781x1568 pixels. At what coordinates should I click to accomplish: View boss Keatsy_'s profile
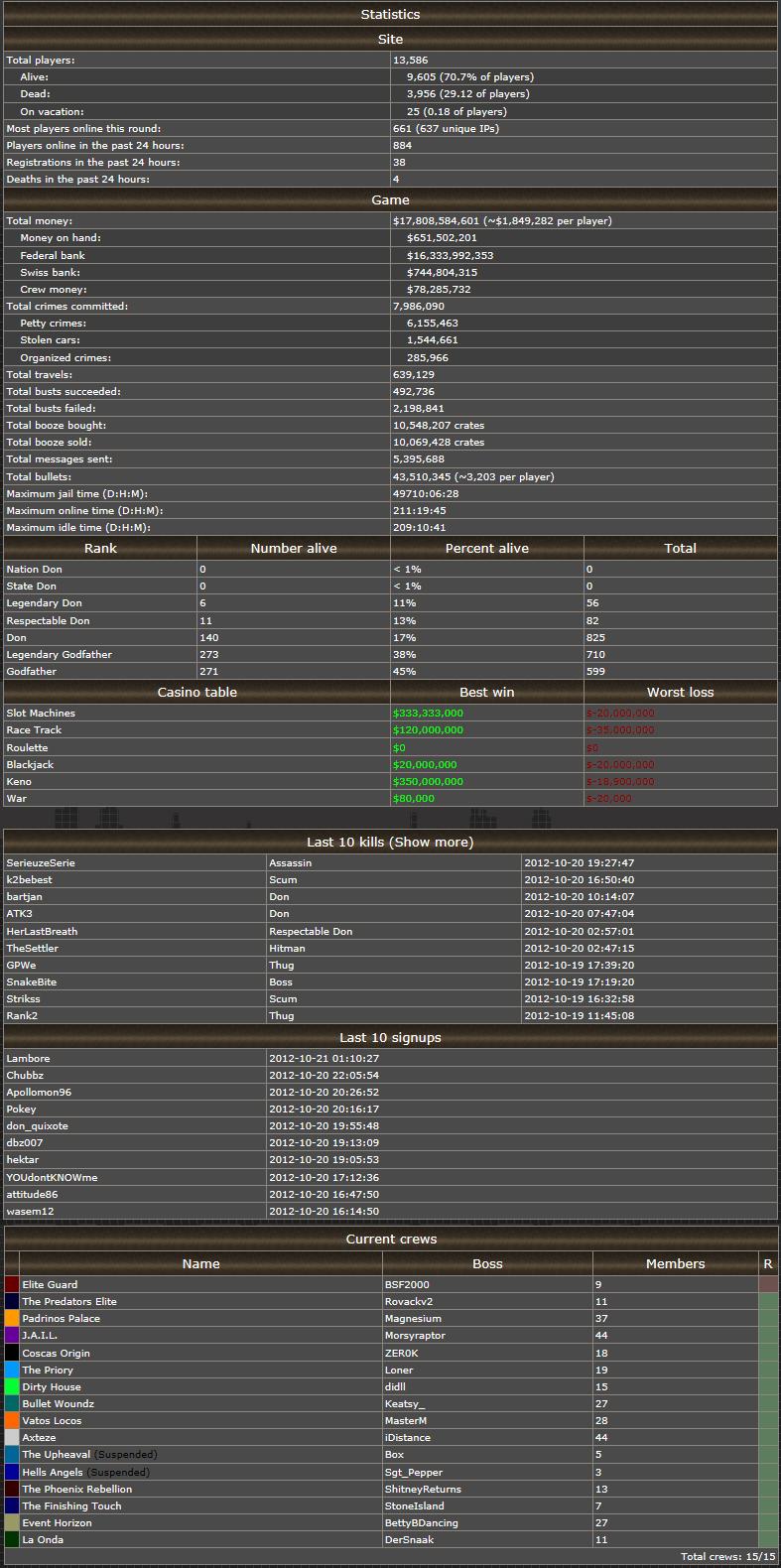[x=405, y=1403]
